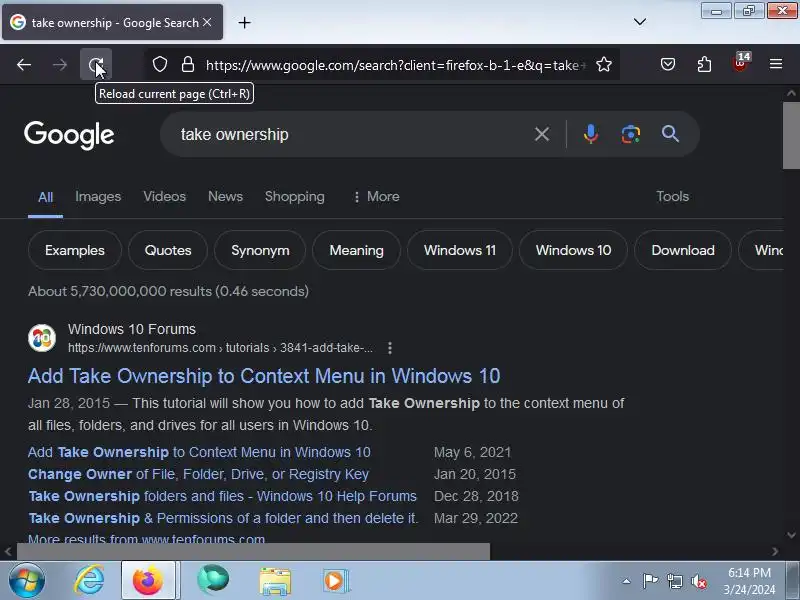
Task: Open the clock showing 6:14 PM
Action: tap(749, 581)
